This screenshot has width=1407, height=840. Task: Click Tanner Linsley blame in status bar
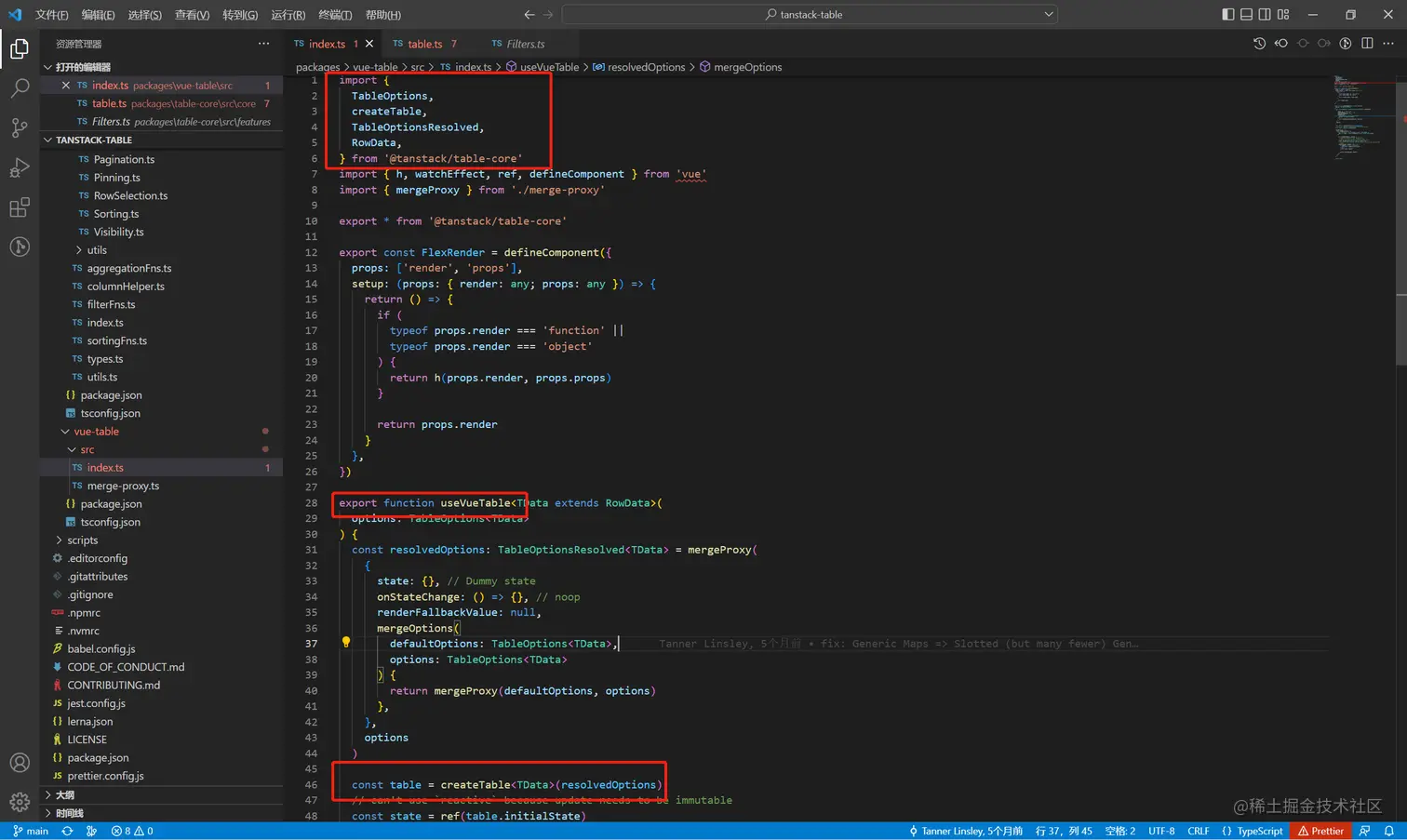tap(965, 831)
